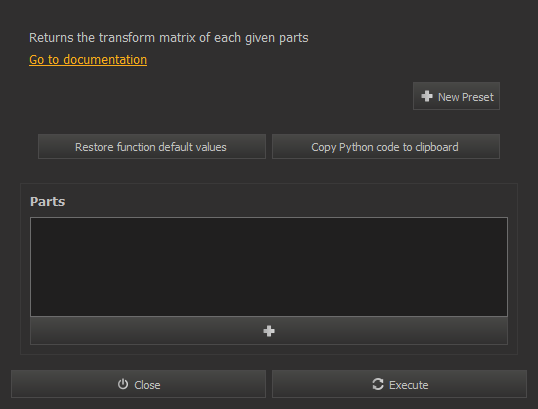Copy Python code to clipboard
538x409 pixels.
coord(386,147)
